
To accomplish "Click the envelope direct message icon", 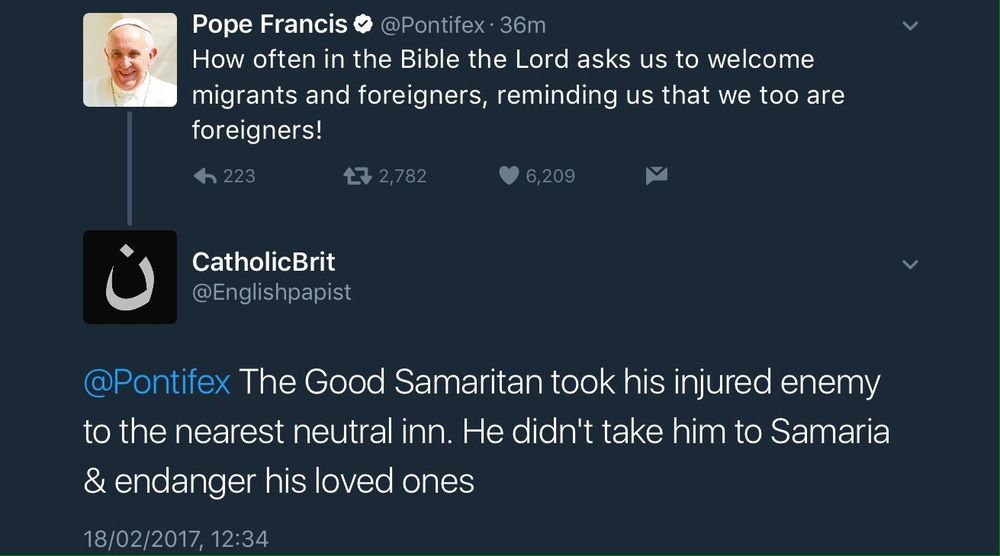I will 656,176.
